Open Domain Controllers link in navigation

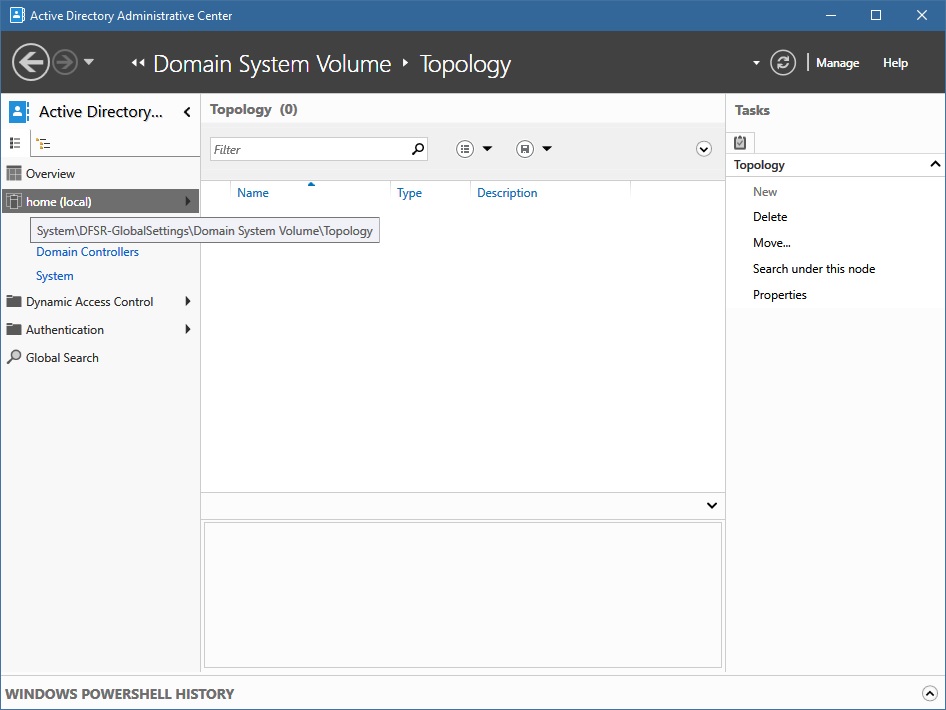tap(87, 252)
